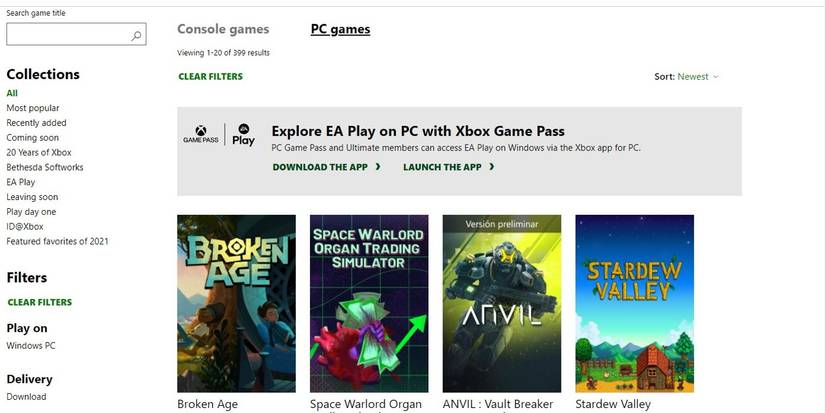Click the search magnifier icon

tap(136, 35)
